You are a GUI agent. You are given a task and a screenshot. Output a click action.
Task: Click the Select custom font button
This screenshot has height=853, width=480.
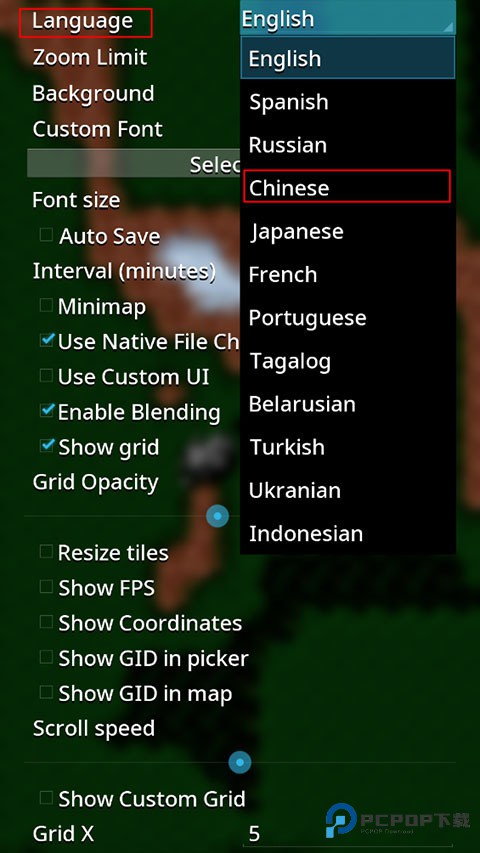pos(134,165)
